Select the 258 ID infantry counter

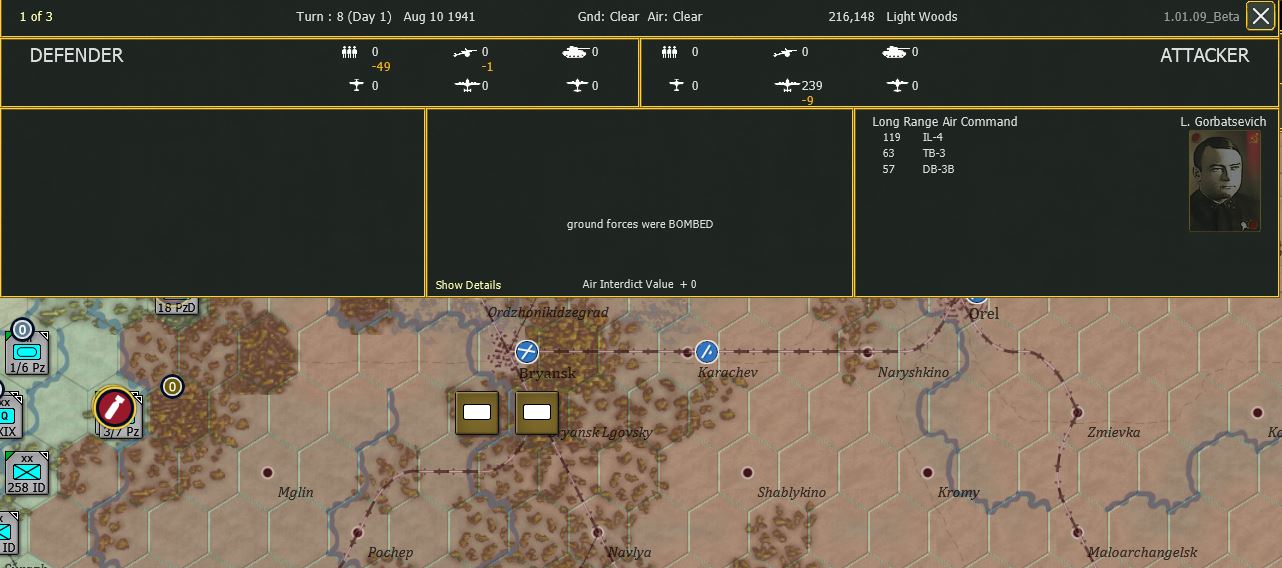pos(27,473)
